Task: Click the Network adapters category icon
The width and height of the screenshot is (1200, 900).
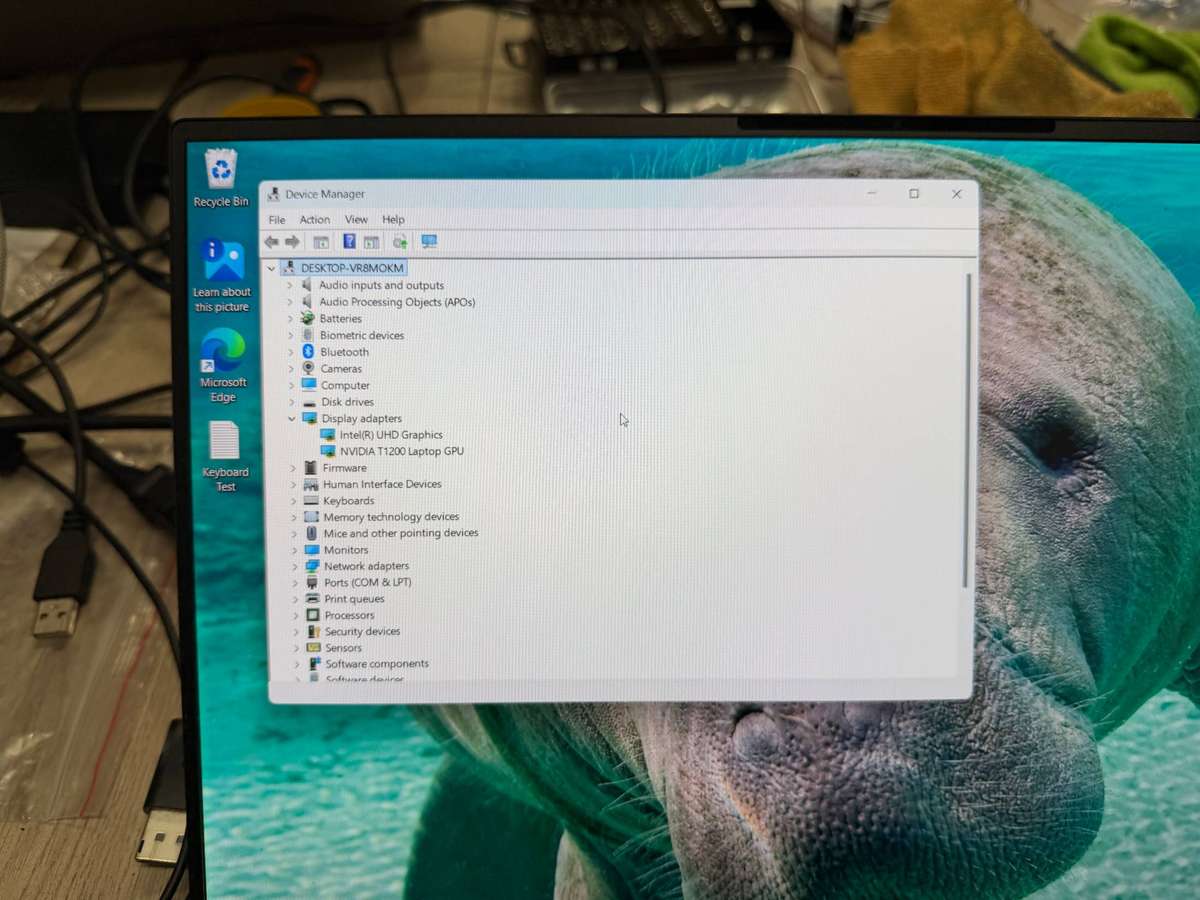Action: coord(312,566)
